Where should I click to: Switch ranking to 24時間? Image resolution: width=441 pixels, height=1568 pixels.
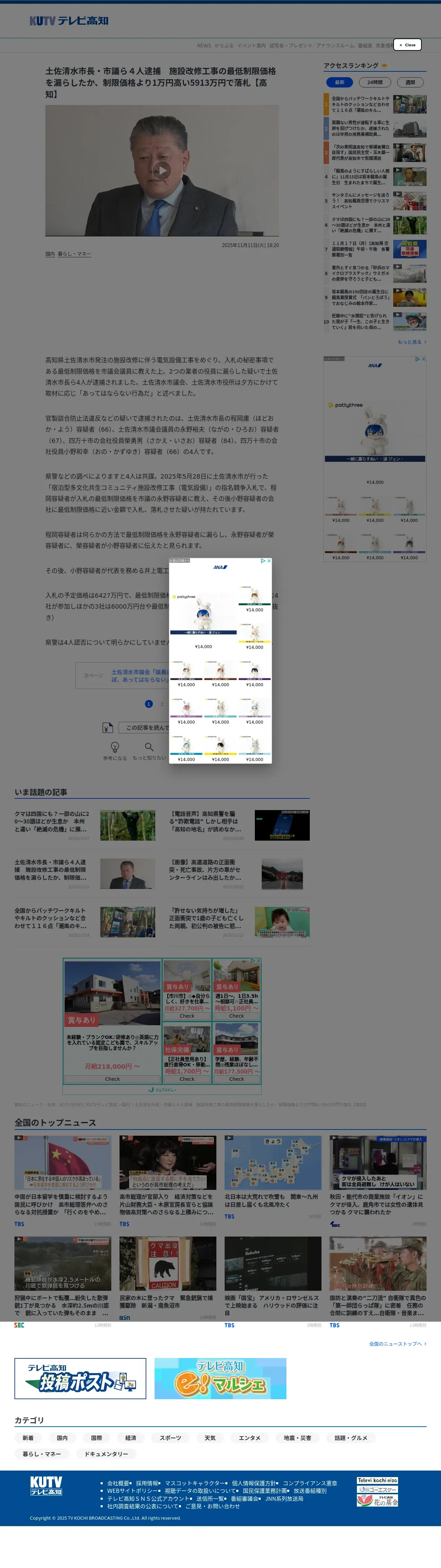tap(375, 82)
